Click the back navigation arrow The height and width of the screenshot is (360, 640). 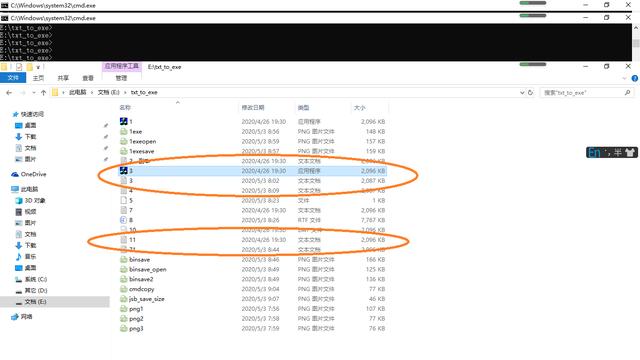click(x=9, y=93)
